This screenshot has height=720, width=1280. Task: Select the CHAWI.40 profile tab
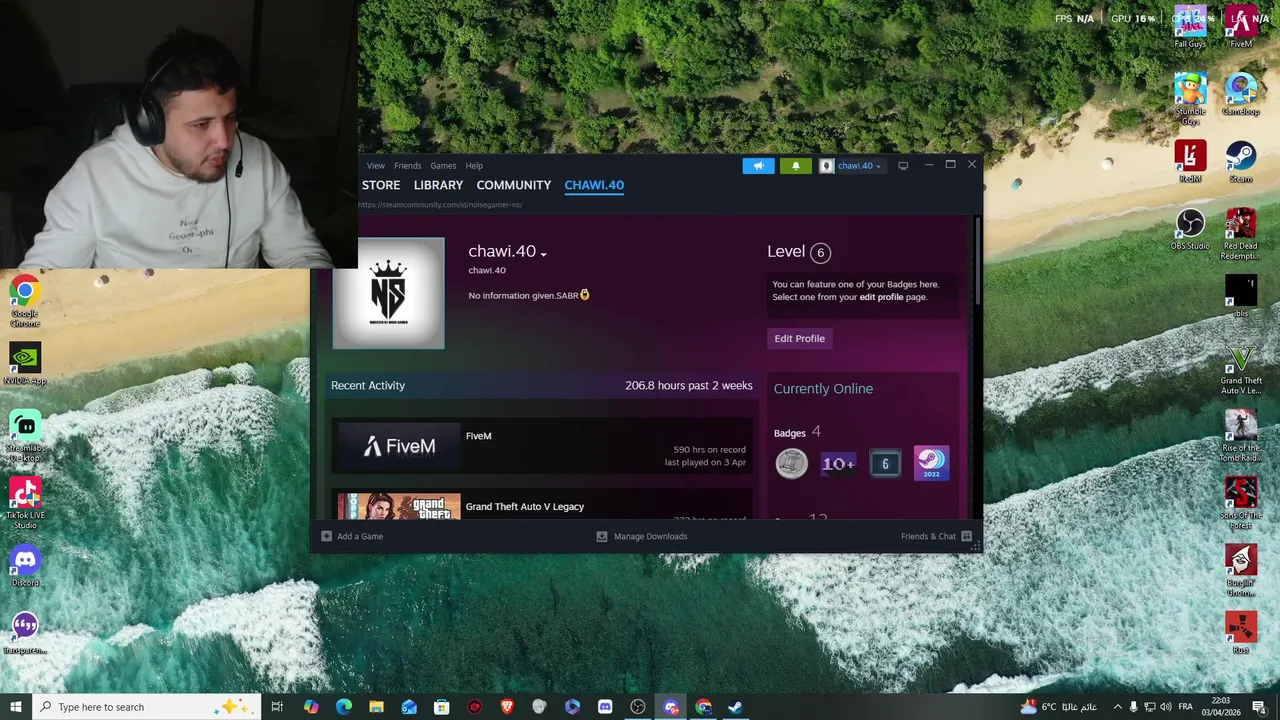594,185
